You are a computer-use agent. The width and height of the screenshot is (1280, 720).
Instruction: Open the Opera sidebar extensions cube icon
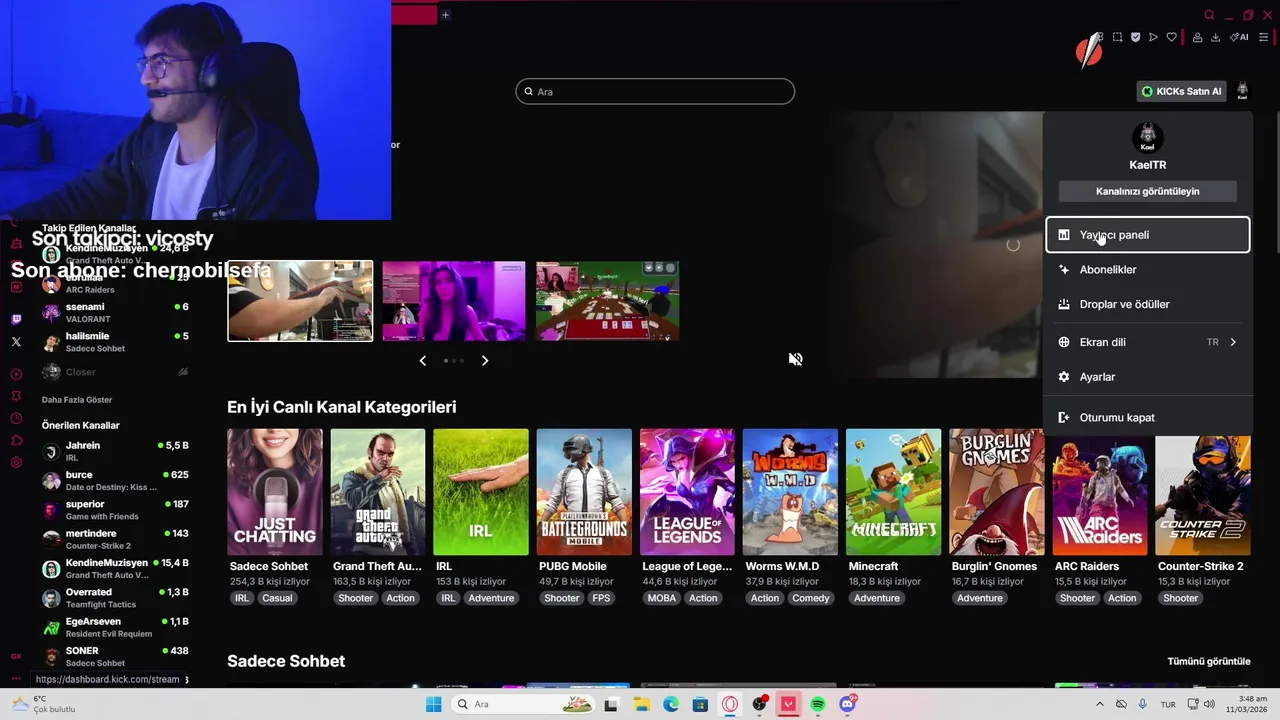(16, 440)
